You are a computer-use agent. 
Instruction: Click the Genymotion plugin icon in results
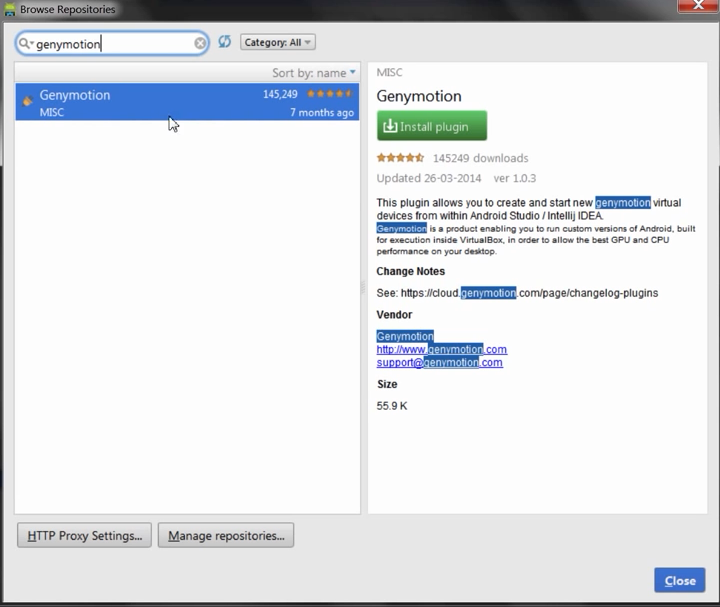[x=28, y=101]
